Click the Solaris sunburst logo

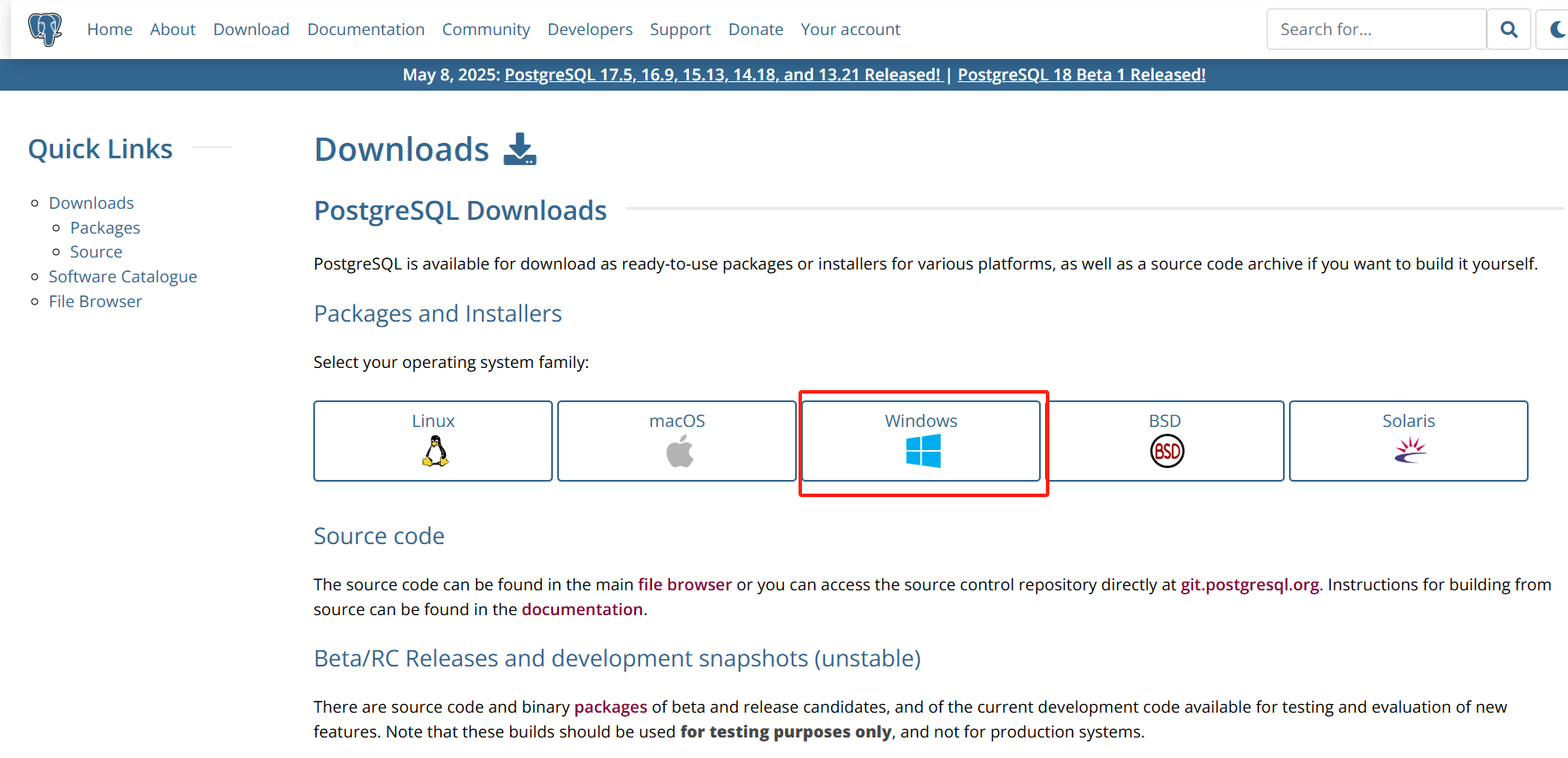(x=1410, y=450)
